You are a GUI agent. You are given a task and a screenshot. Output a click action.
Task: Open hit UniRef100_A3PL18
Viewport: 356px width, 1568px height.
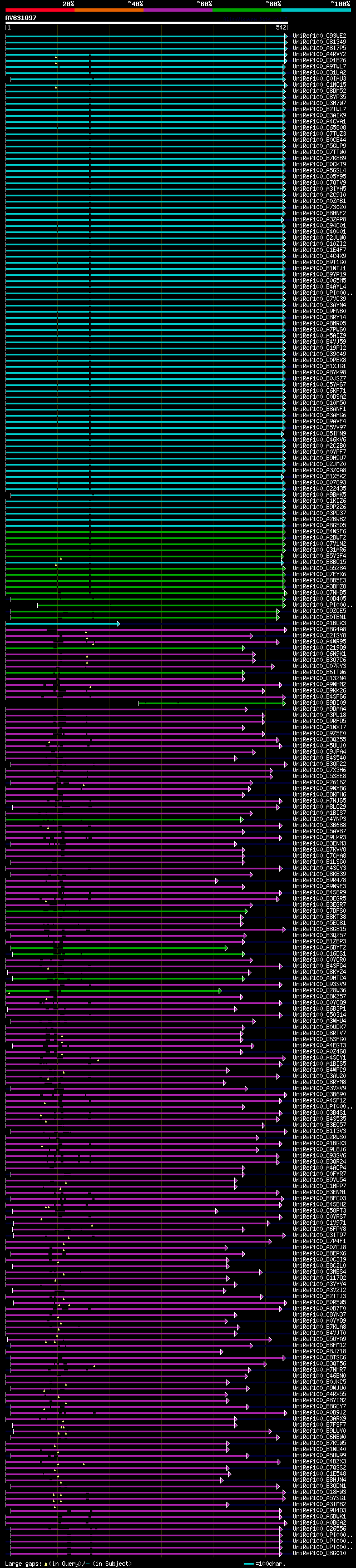pos(319,715)
